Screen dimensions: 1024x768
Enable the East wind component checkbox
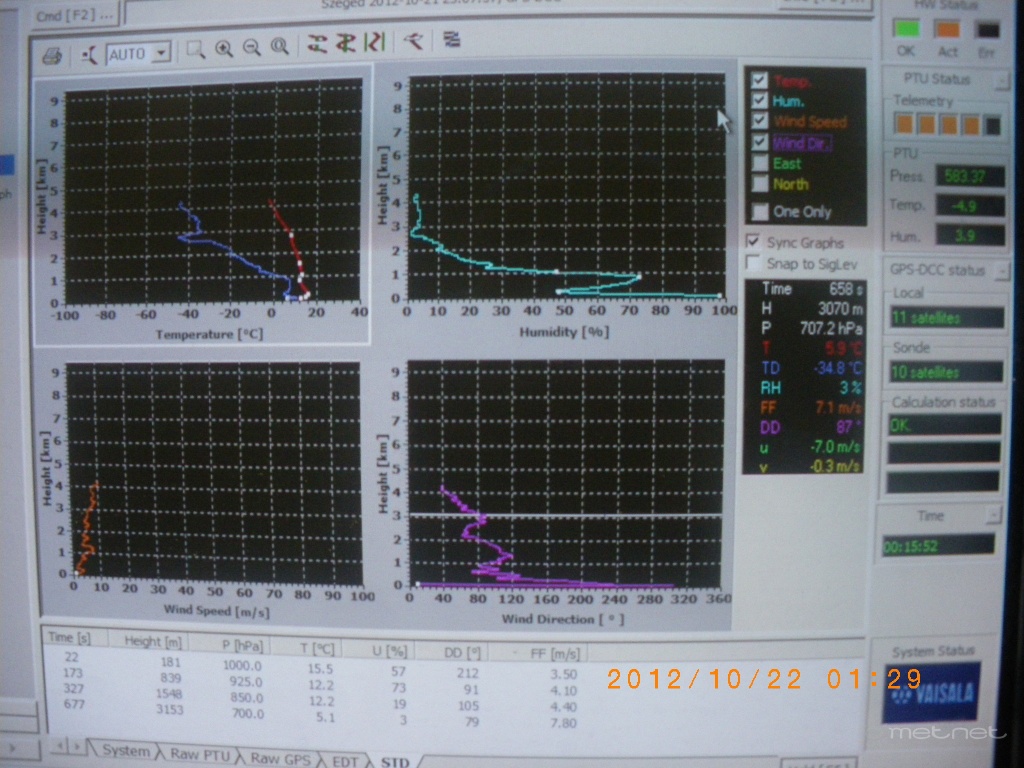pyautogui.click(x=760, y=163)
